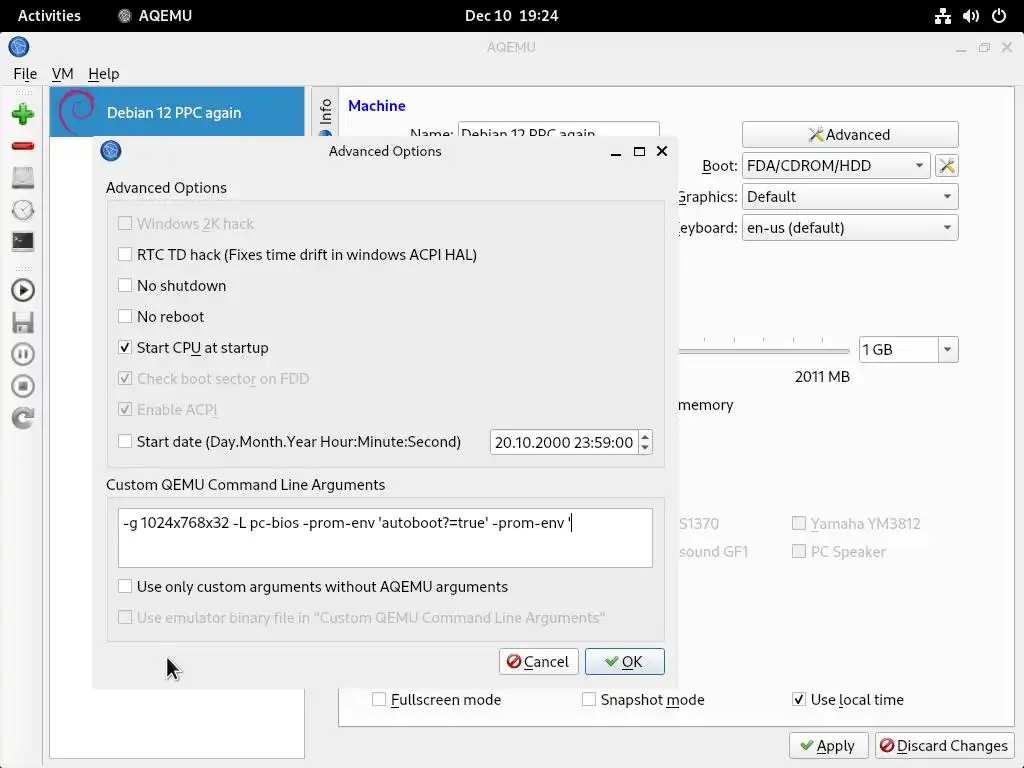The height and width of the screenshot is (768, 1024).
Task: Click the Stop VM icon
Action: pos(23,386)
